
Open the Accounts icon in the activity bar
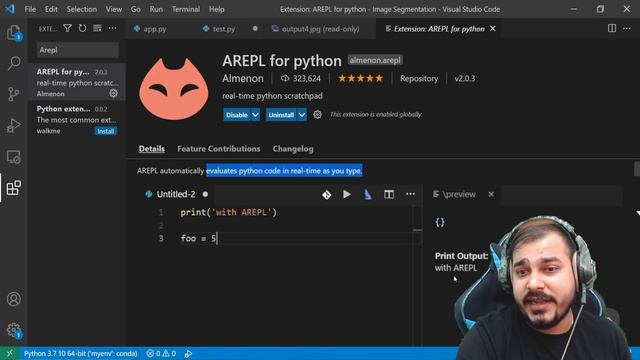[x=14, y=299]
